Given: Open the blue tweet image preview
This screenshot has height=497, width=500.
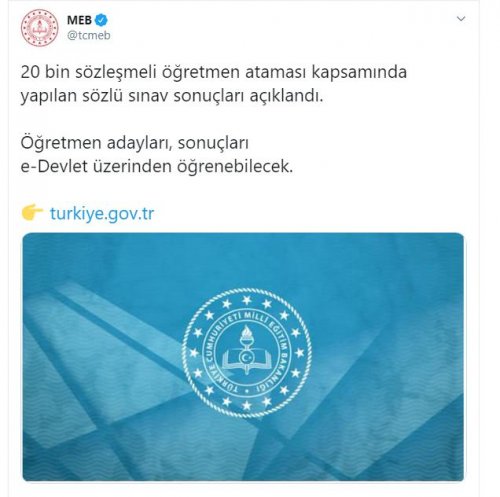Looking at the screenshot, I should click(243, 357).
